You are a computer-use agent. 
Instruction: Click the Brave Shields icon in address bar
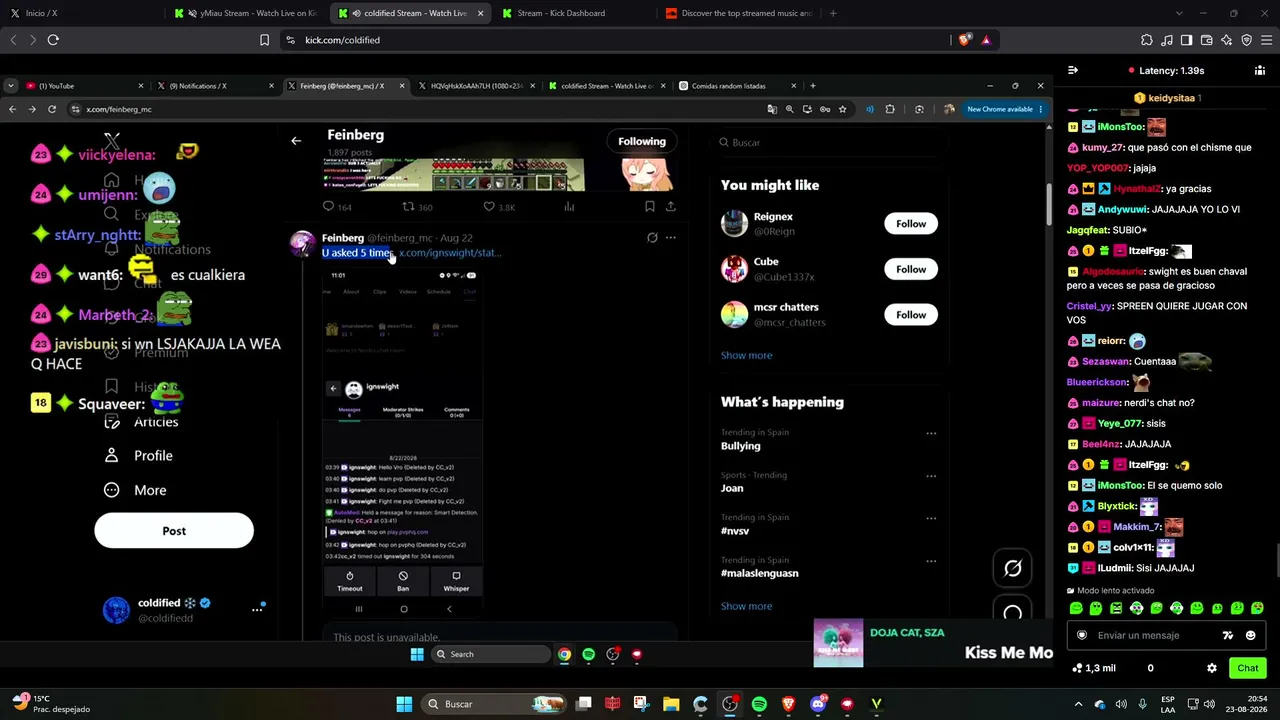964,40
